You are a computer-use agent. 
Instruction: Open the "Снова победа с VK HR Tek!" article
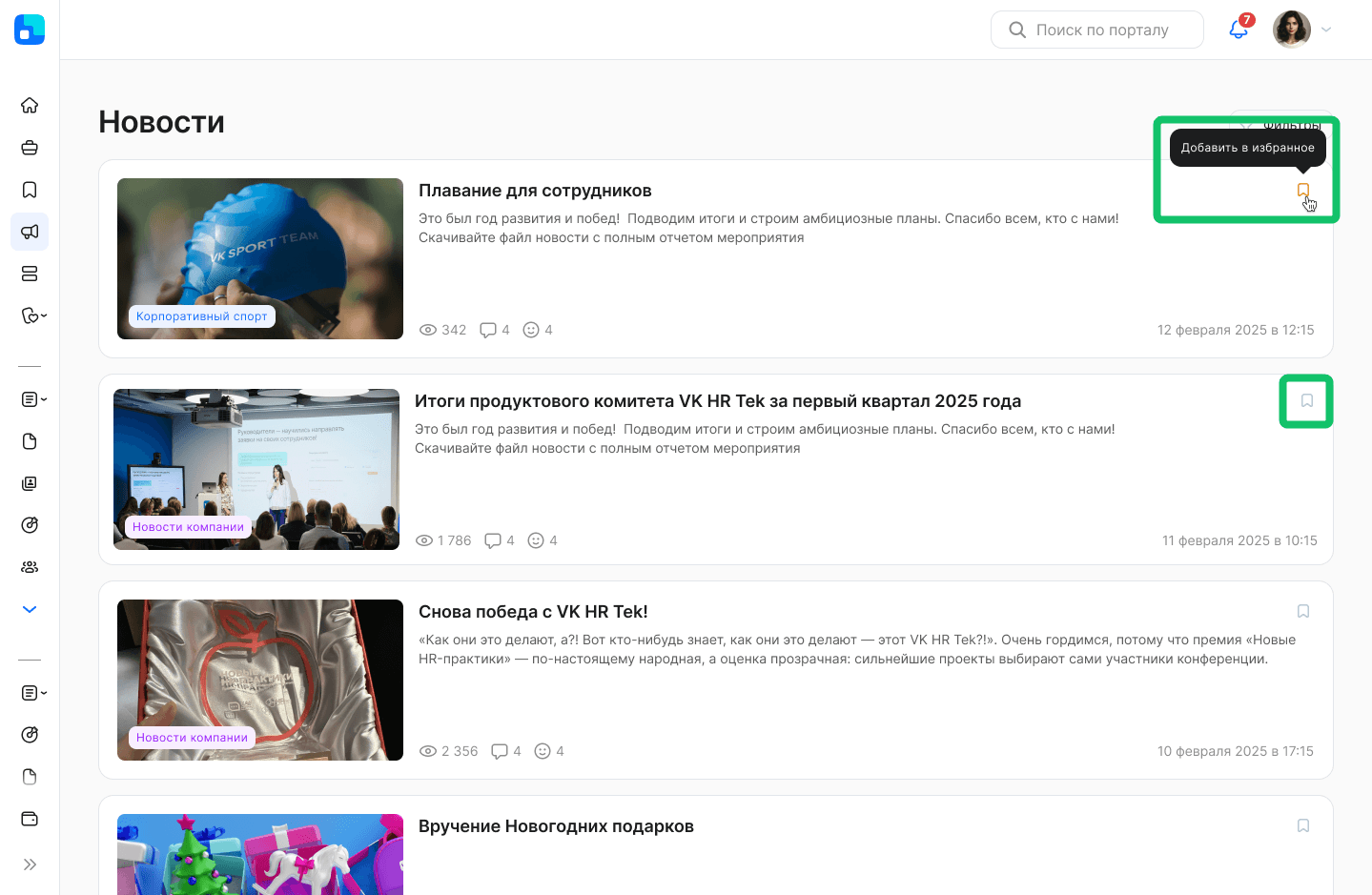[x=533, y=612]
